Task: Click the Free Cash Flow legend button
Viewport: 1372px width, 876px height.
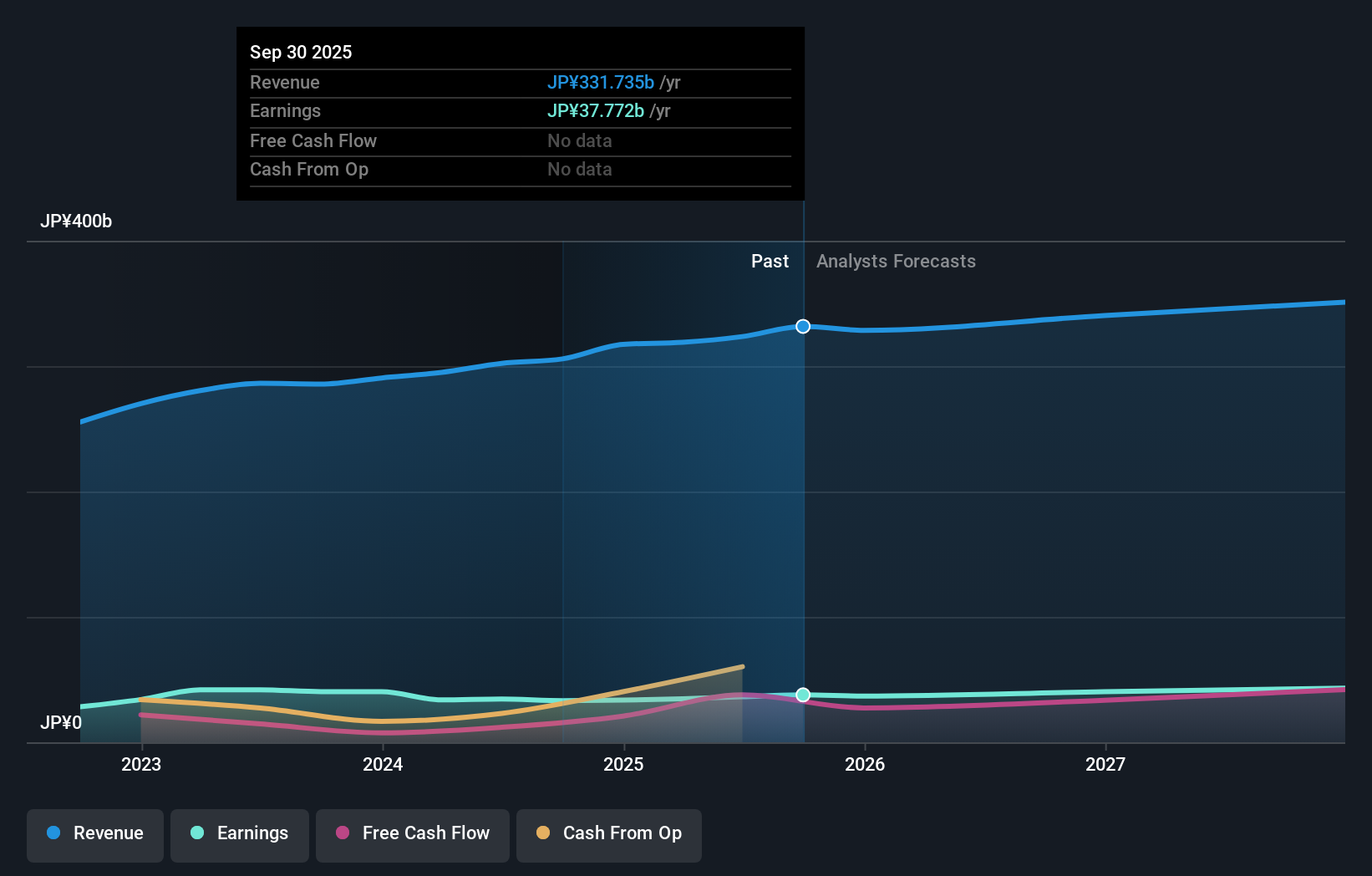Action: point(412,834)
